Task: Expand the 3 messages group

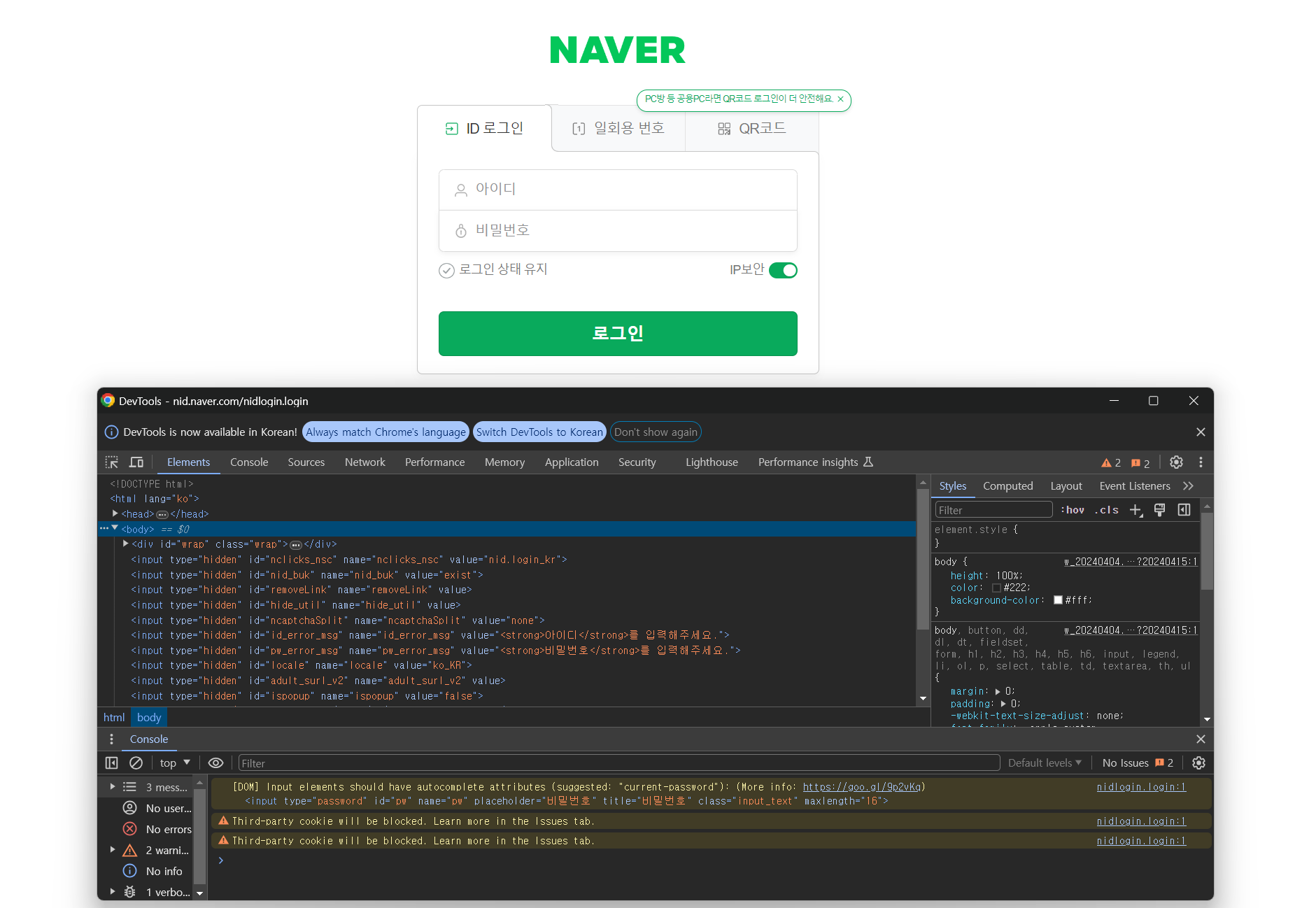Action: point(113,787)
